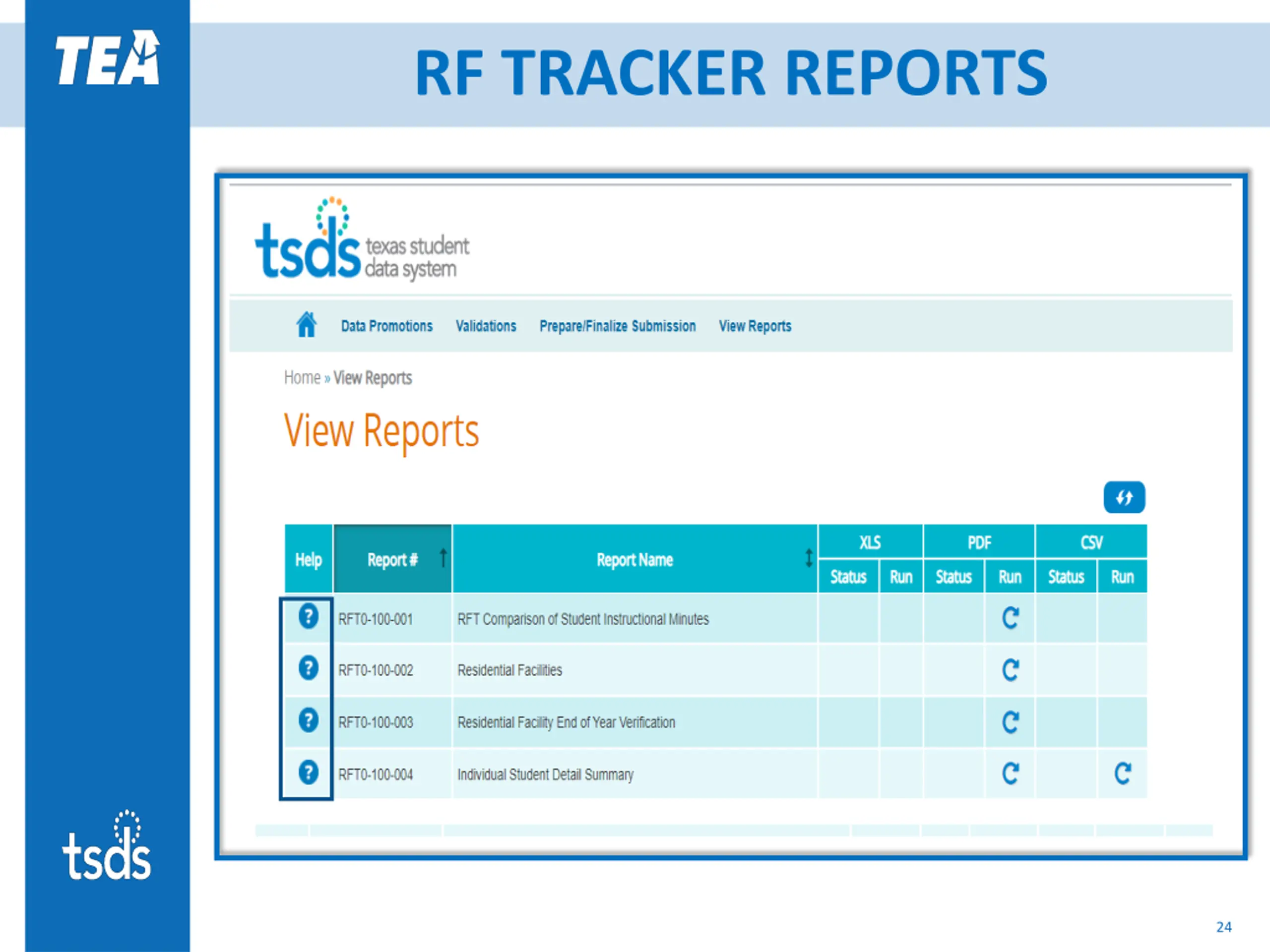Click the XLS column group header

(871, 542)
